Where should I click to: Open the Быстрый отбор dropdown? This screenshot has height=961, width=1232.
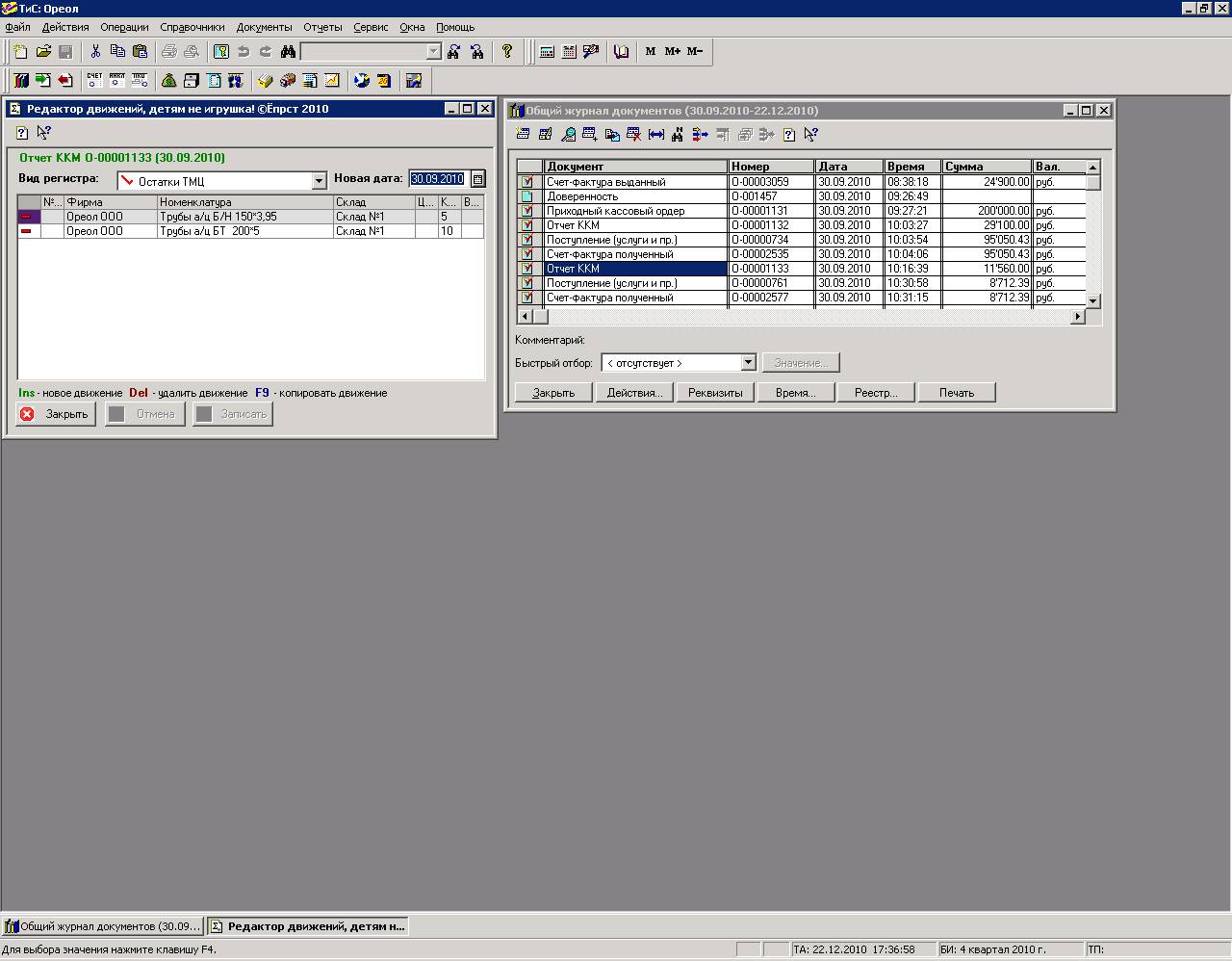click(x=748, y=363)
